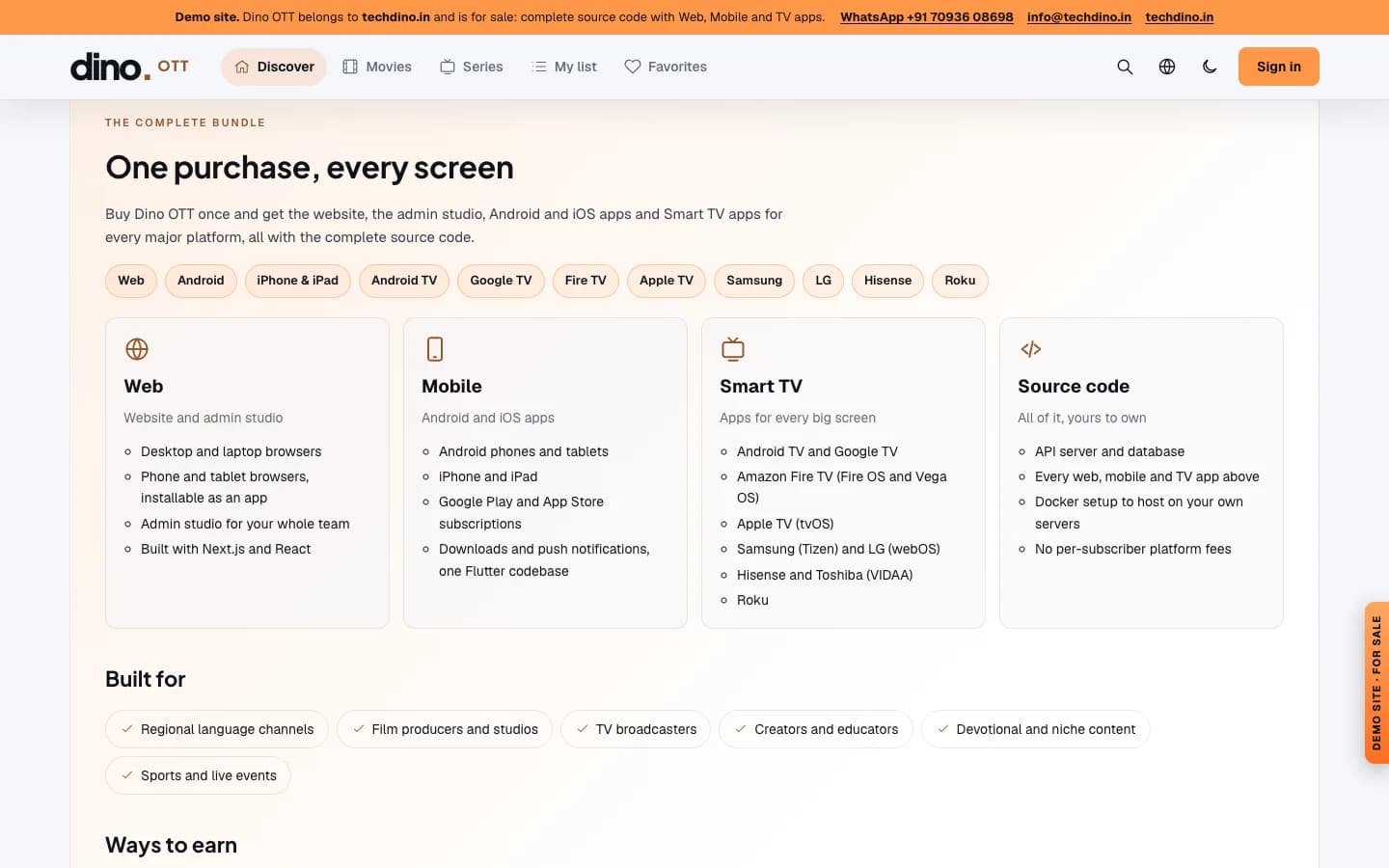The image size is (1389, 868).
Task: Toggle dark mode with the moon icon
Action: coord(1210,67)
